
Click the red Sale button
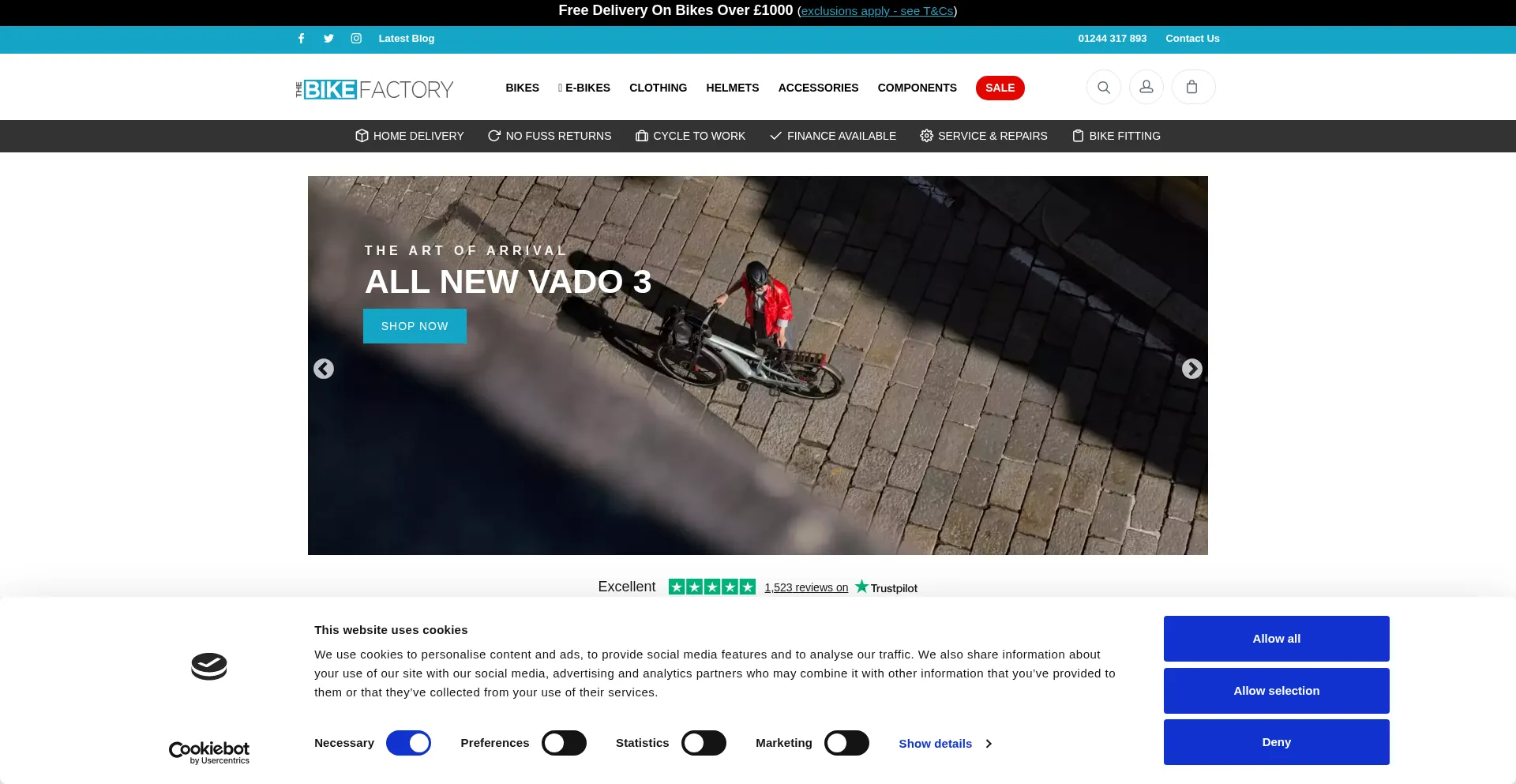(x=1000, y=88)
